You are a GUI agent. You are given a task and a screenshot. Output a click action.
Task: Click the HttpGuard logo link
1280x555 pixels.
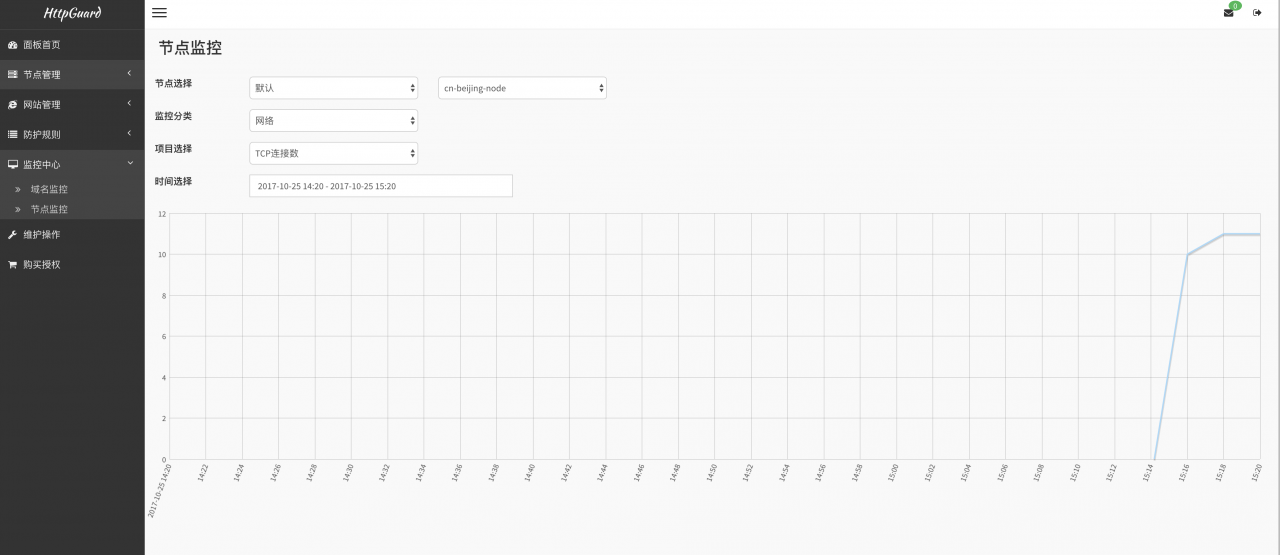point(72,14)
